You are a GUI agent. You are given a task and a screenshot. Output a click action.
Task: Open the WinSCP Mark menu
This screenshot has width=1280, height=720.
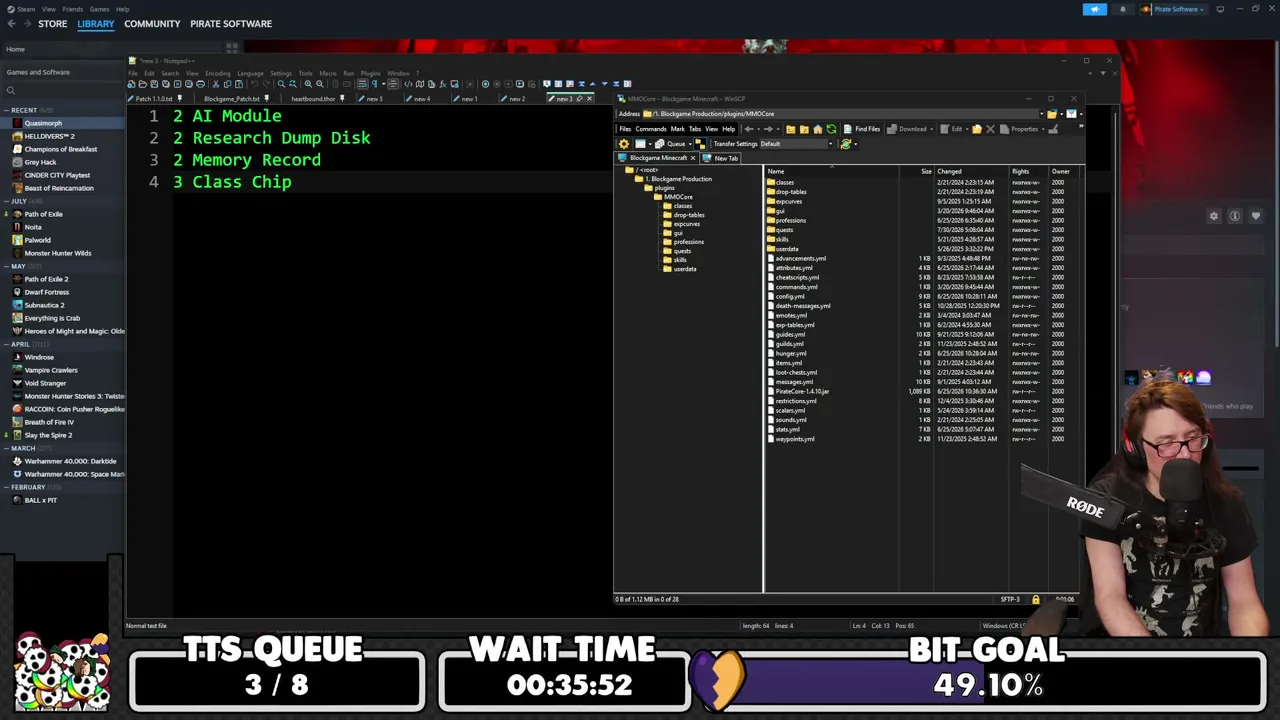[x=678, y=129]
